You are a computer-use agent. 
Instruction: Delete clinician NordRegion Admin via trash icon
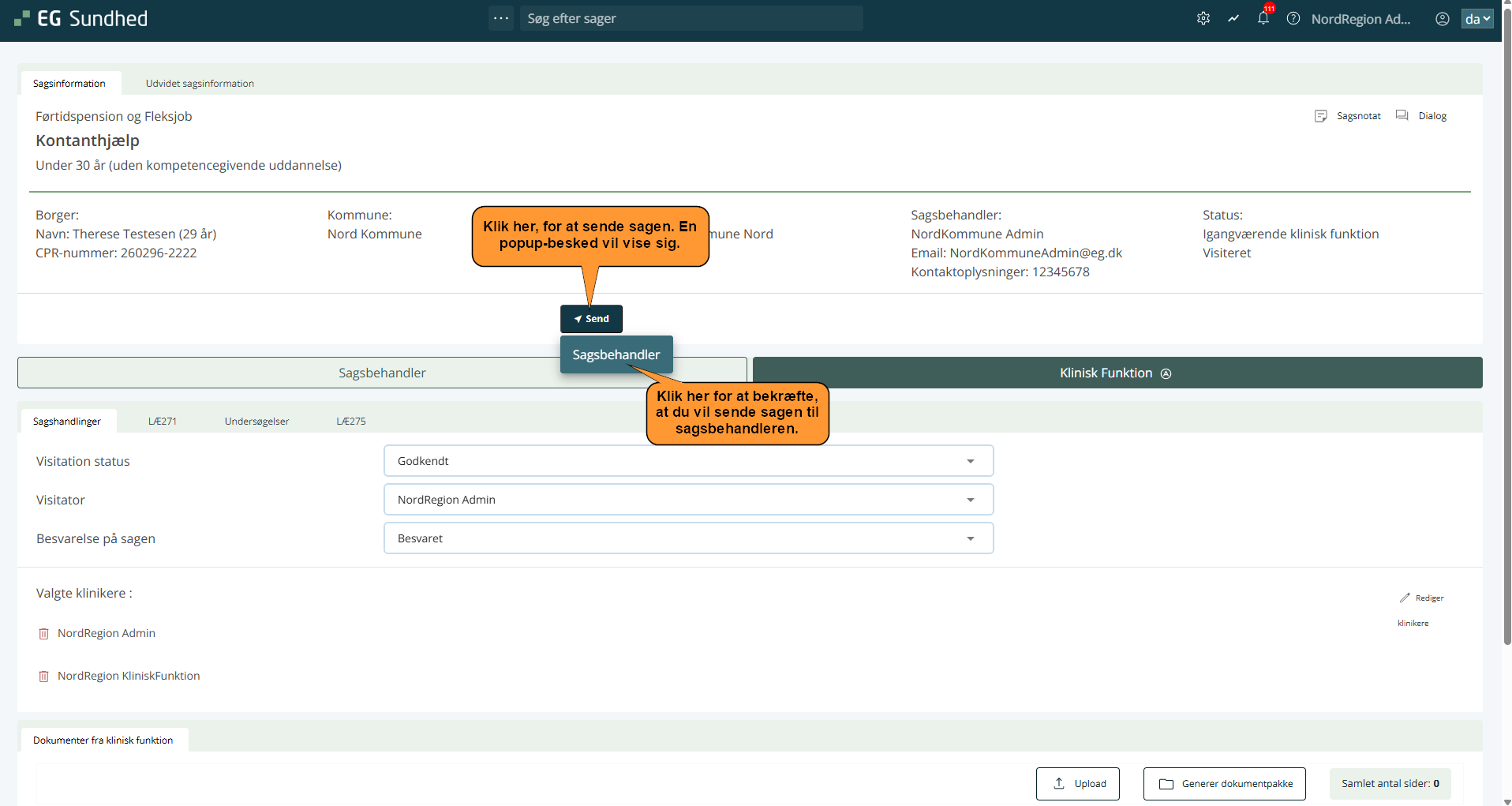click(x=44, y=634)
